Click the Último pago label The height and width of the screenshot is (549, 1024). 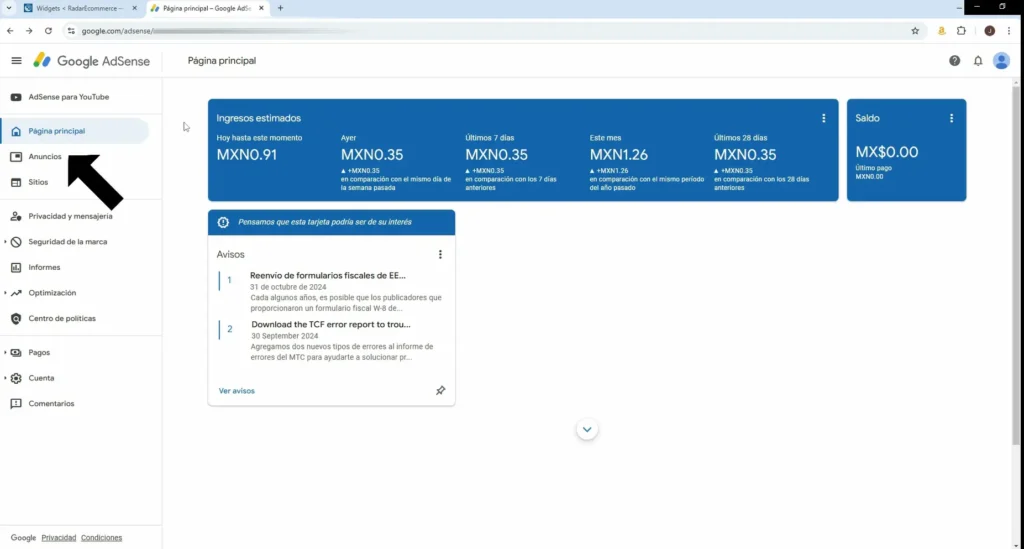point(873,168)
